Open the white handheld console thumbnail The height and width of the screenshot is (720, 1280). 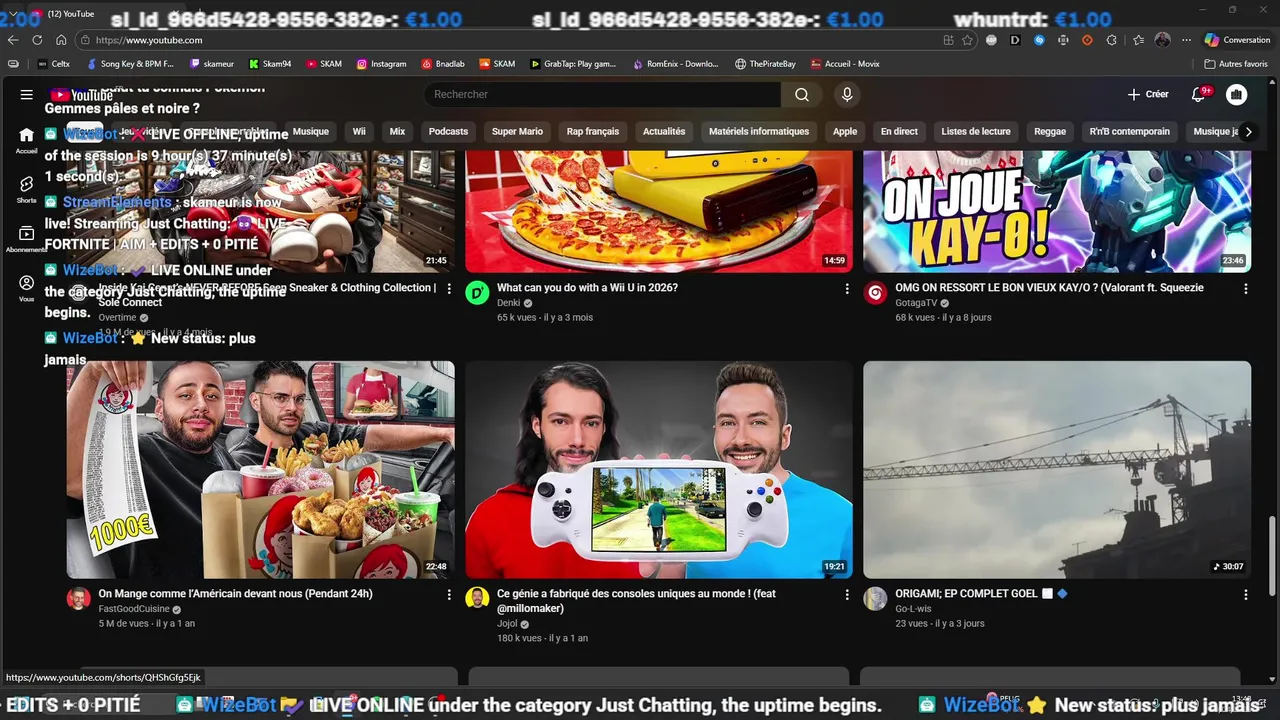pyautogui.click(x=659, y=469)
